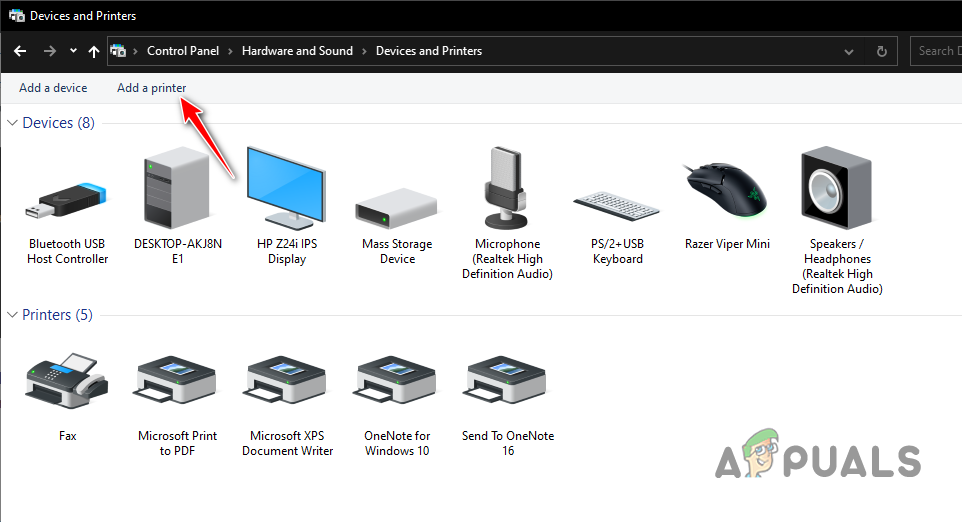The image size is (962, 522).
Task: Navigate to Control Panel breadcrumb
Action: click(x=183, y=51)
